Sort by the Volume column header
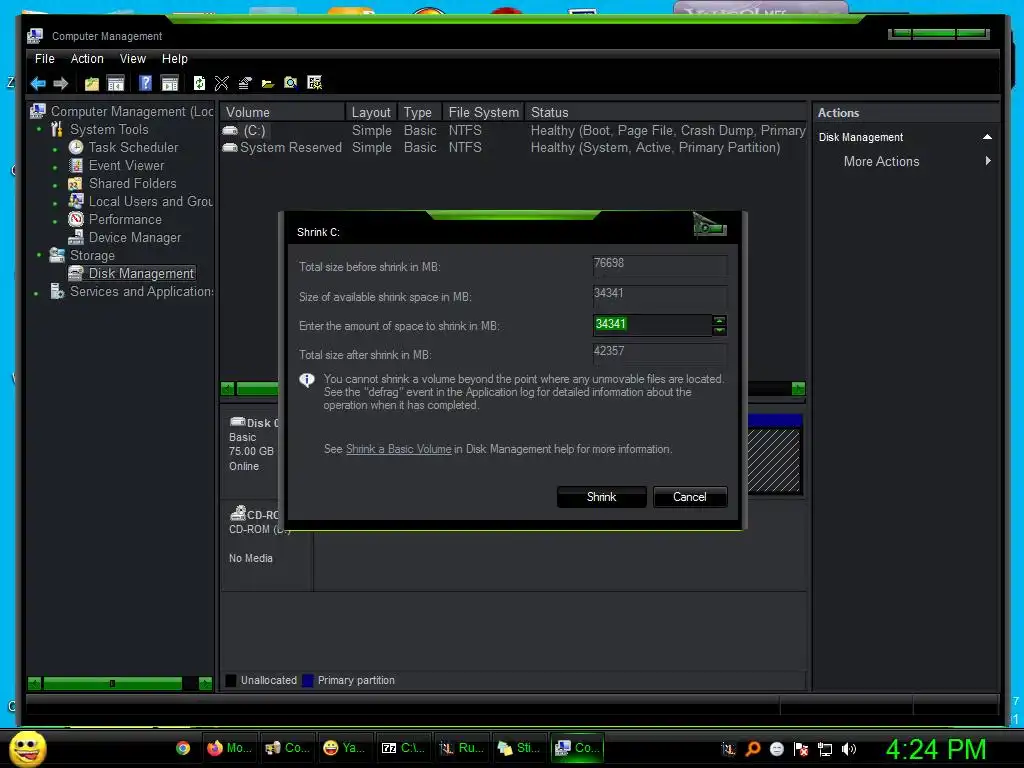The image size is (1024, 768). click(x=282, y=112)
